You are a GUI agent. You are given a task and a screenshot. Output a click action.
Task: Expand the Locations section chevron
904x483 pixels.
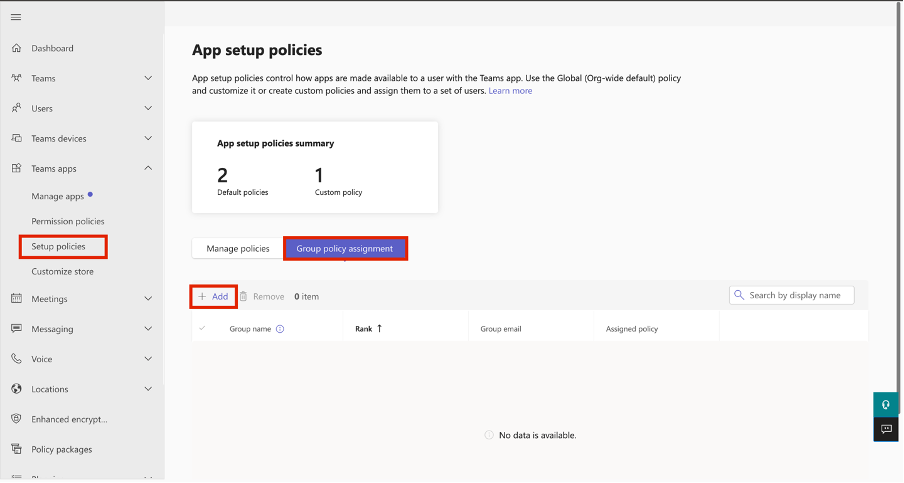pos(148,388)
